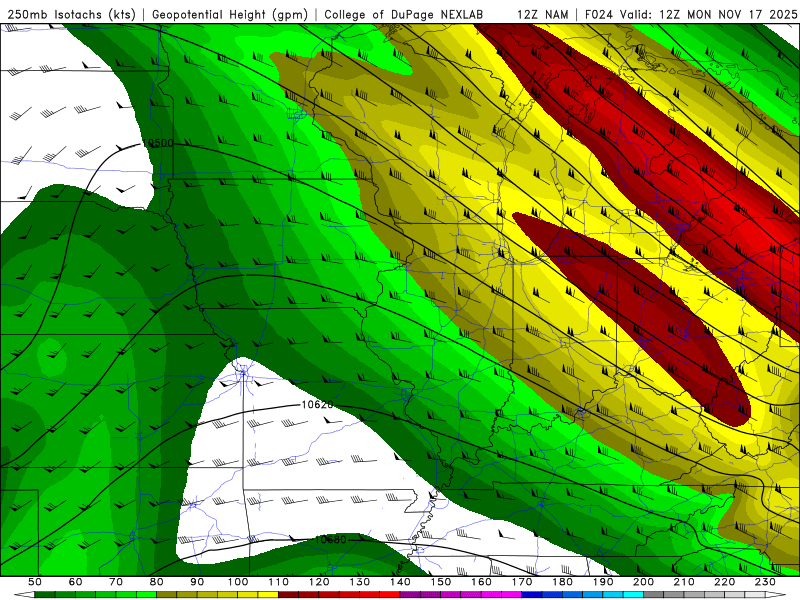Click the 110 knot scale label

(x=279, y=582)
